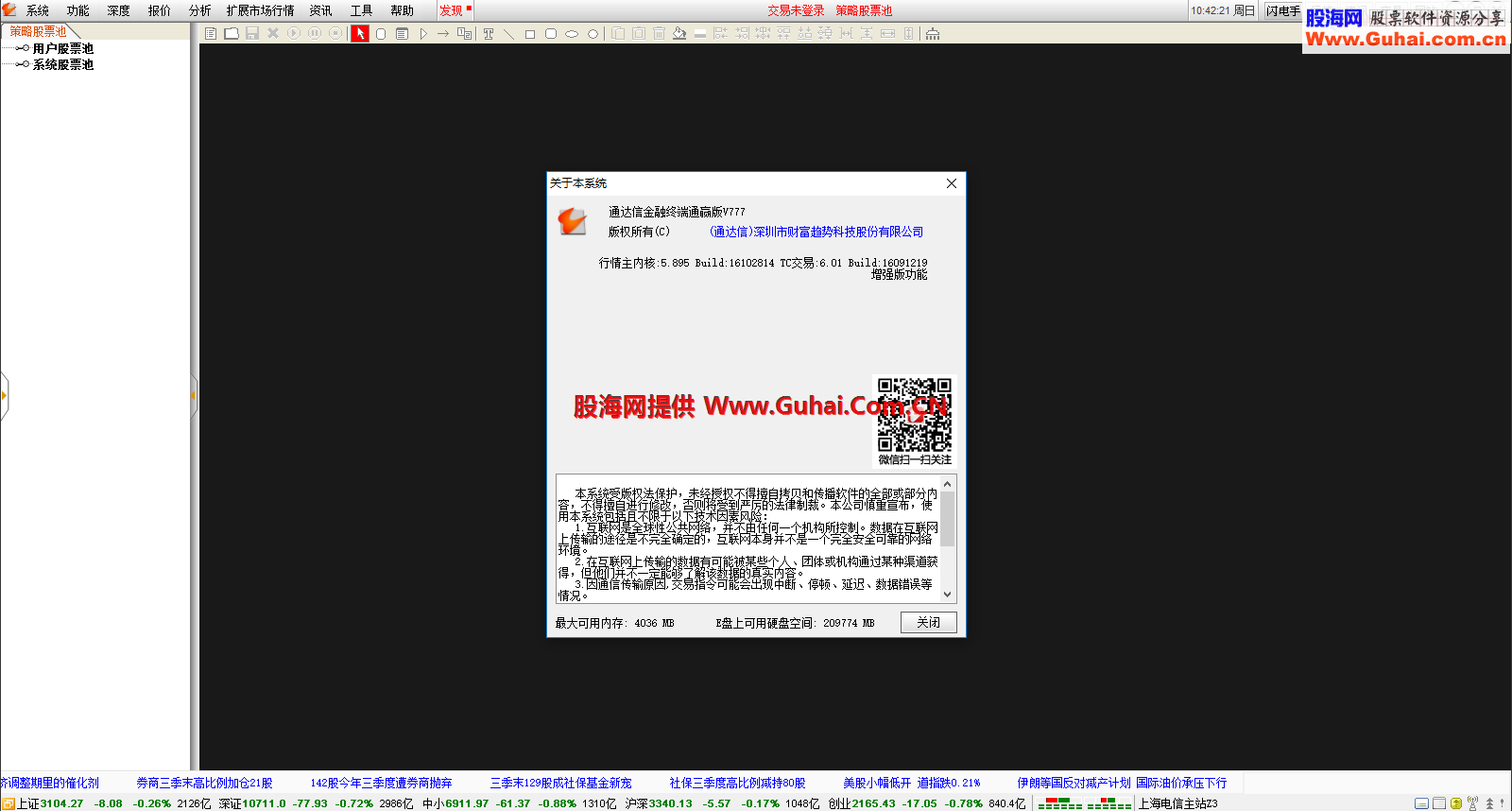The width and height of the screenshot is (1512, 811).
Task: Click 中小 index value 6911.97
Action: 467,803
